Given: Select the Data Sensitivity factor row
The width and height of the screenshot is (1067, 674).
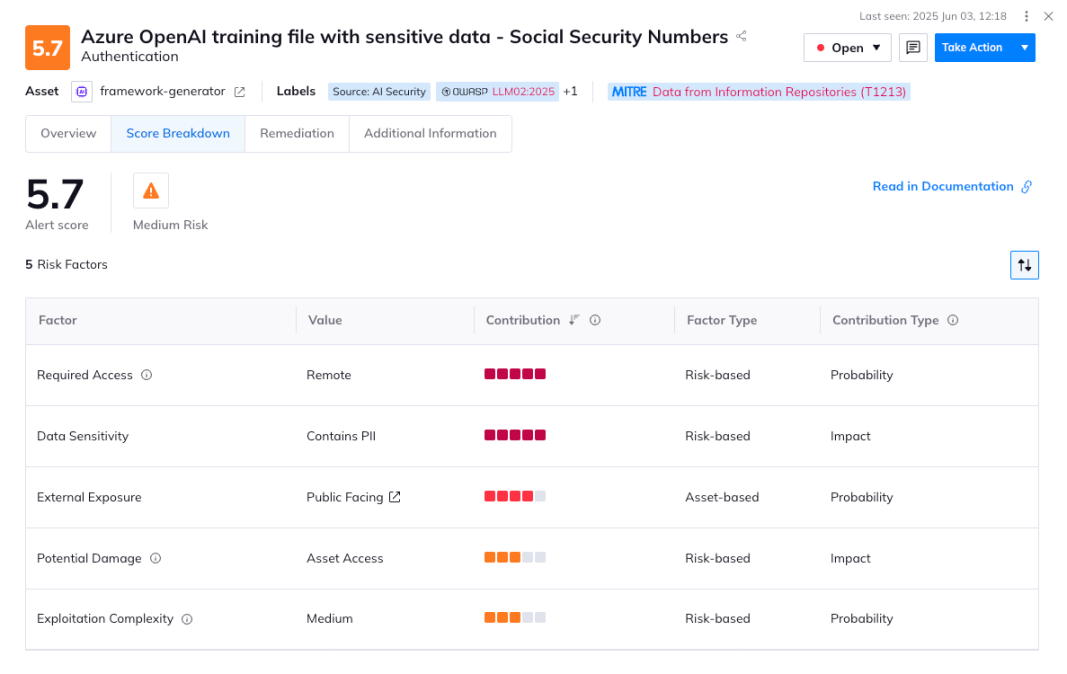Looking at the screenshot, I should (x=532, y=436).
